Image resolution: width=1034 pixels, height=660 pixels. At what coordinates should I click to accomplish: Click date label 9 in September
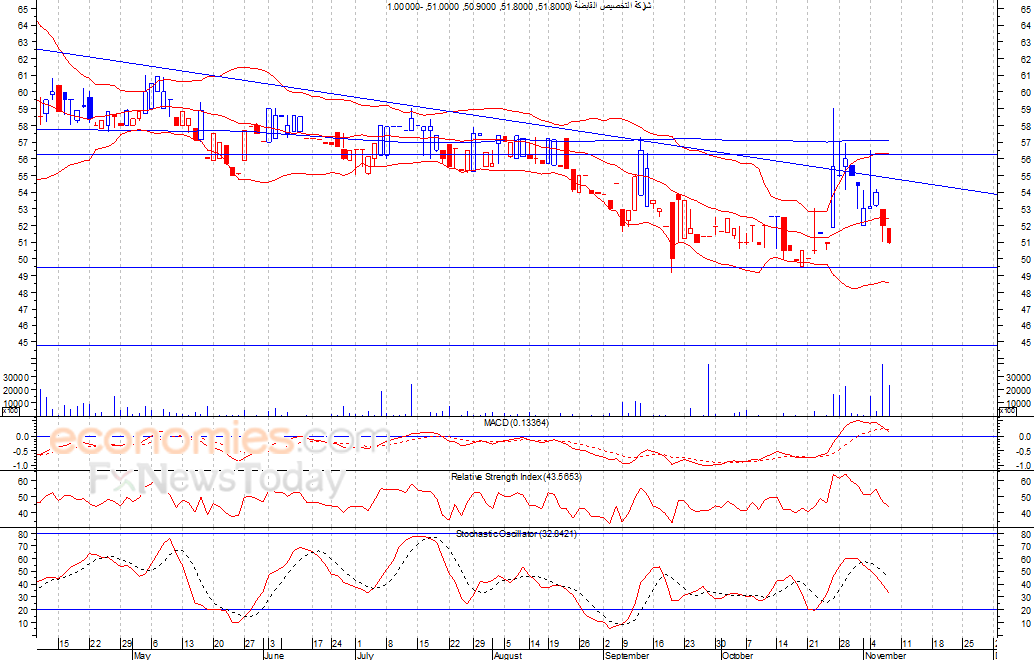(x=625, y=644)
